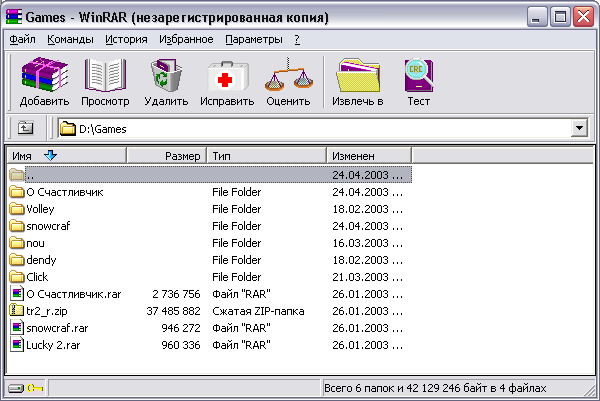Select the dendy folder icon
Viewport: 600px width, 401px height.
tap(17, 260)
